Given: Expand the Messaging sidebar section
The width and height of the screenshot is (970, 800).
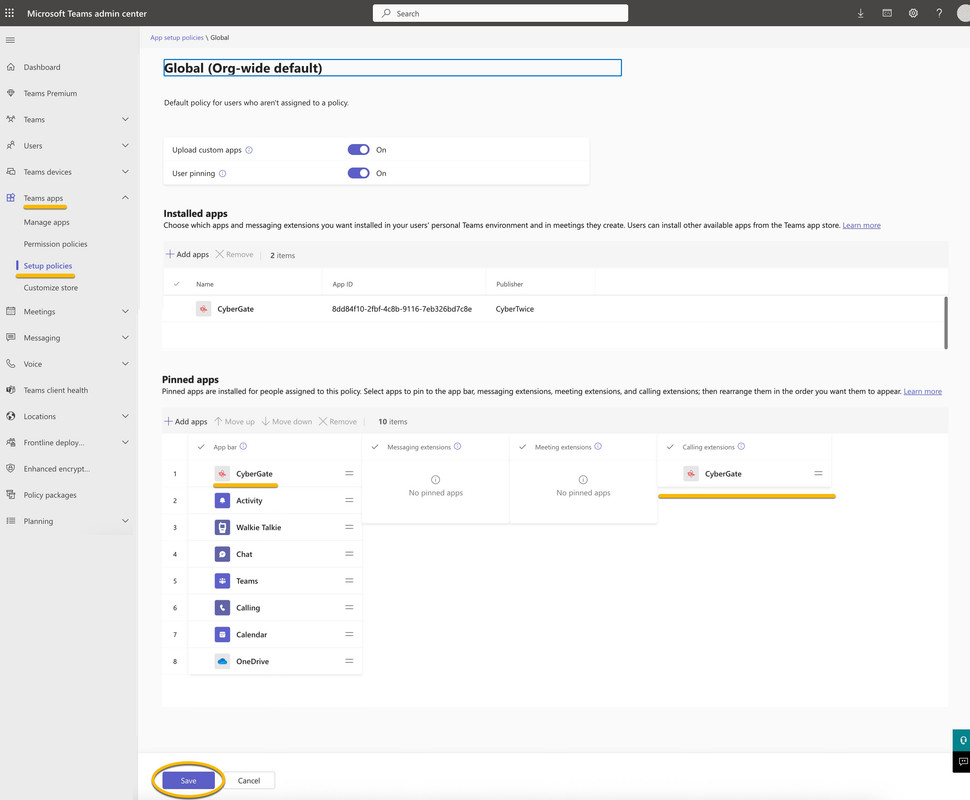Looking at the screenshot, I should click(x=125, y=337).
